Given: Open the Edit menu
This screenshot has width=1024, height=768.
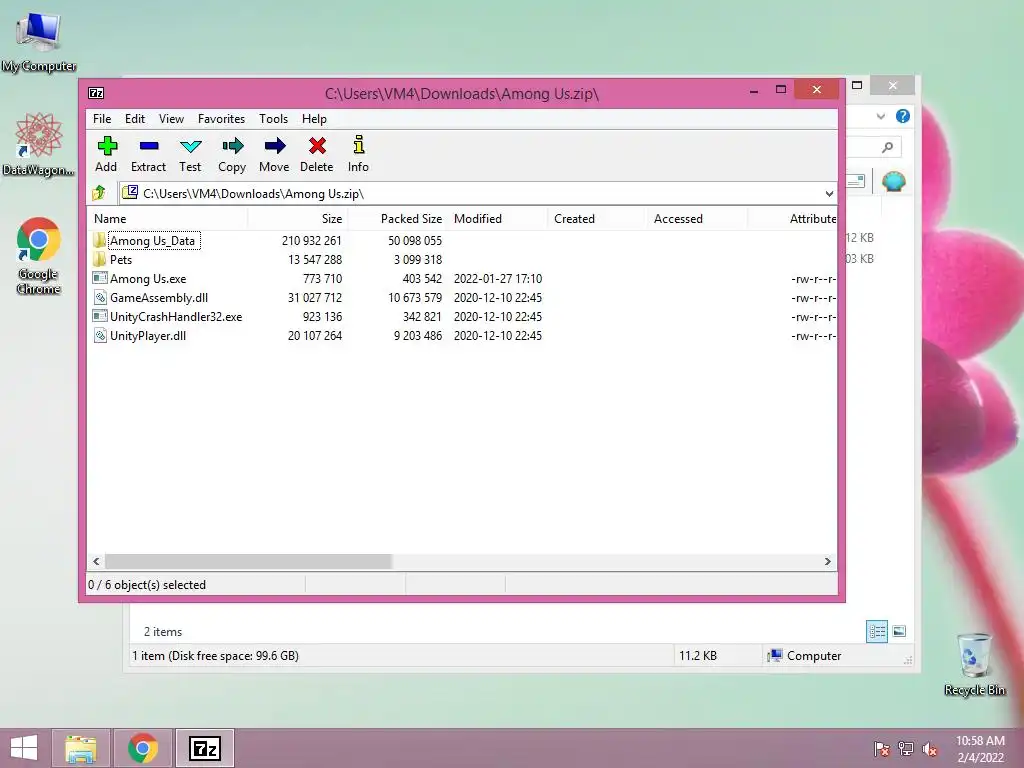Looking at the screenshot, I should point(135,119).
